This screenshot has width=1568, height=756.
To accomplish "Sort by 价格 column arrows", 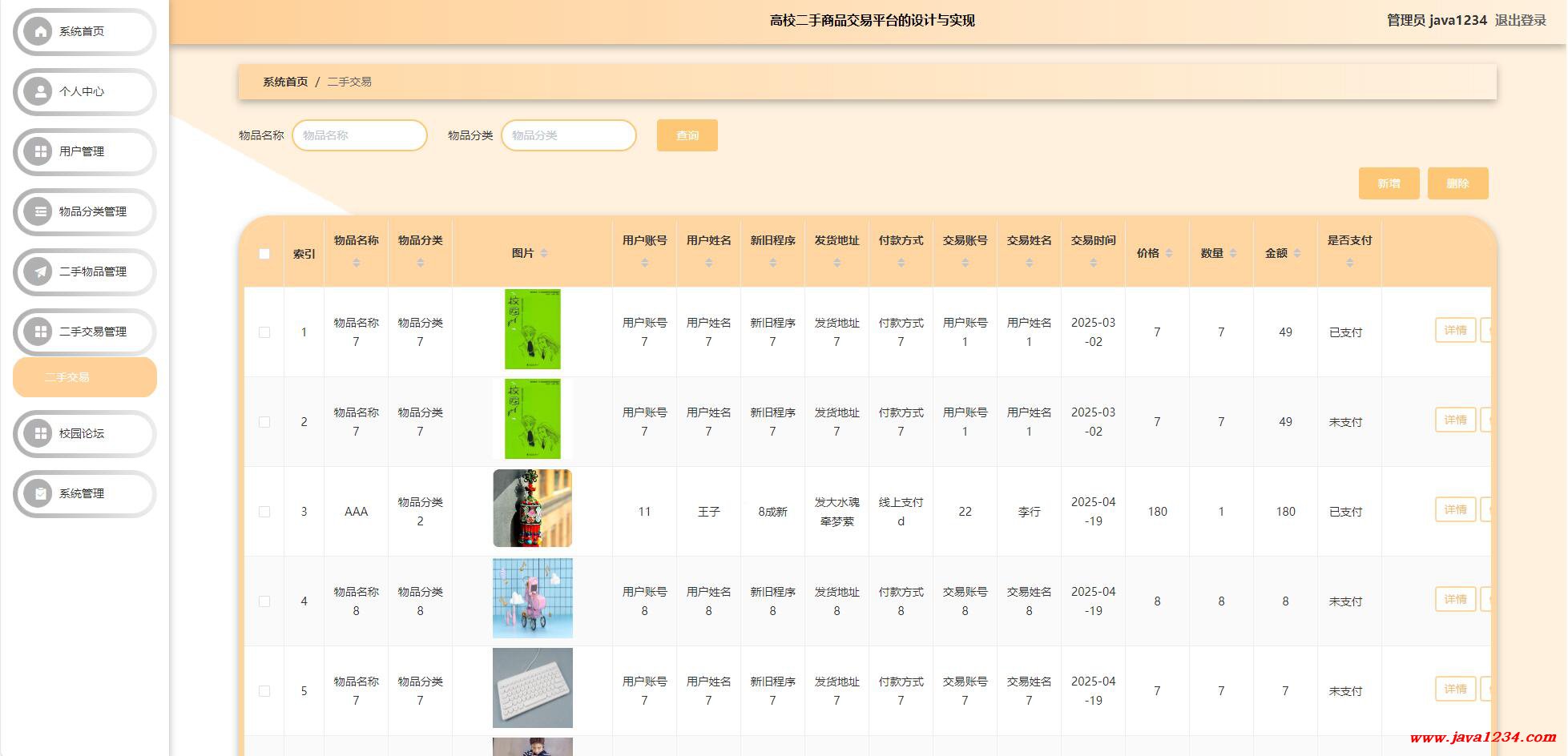I will (x=1169, y=253).
